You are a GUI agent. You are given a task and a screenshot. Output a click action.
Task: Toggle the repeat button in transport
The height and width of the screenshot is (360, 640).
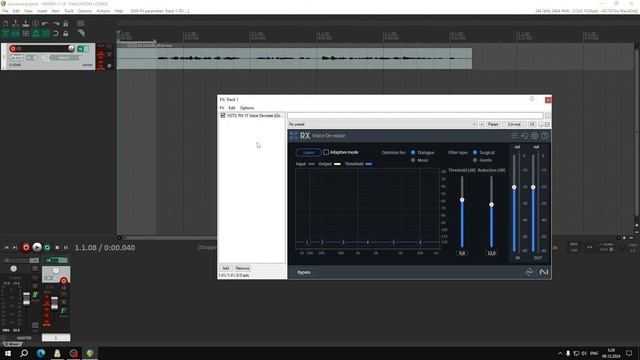[47, 247]
